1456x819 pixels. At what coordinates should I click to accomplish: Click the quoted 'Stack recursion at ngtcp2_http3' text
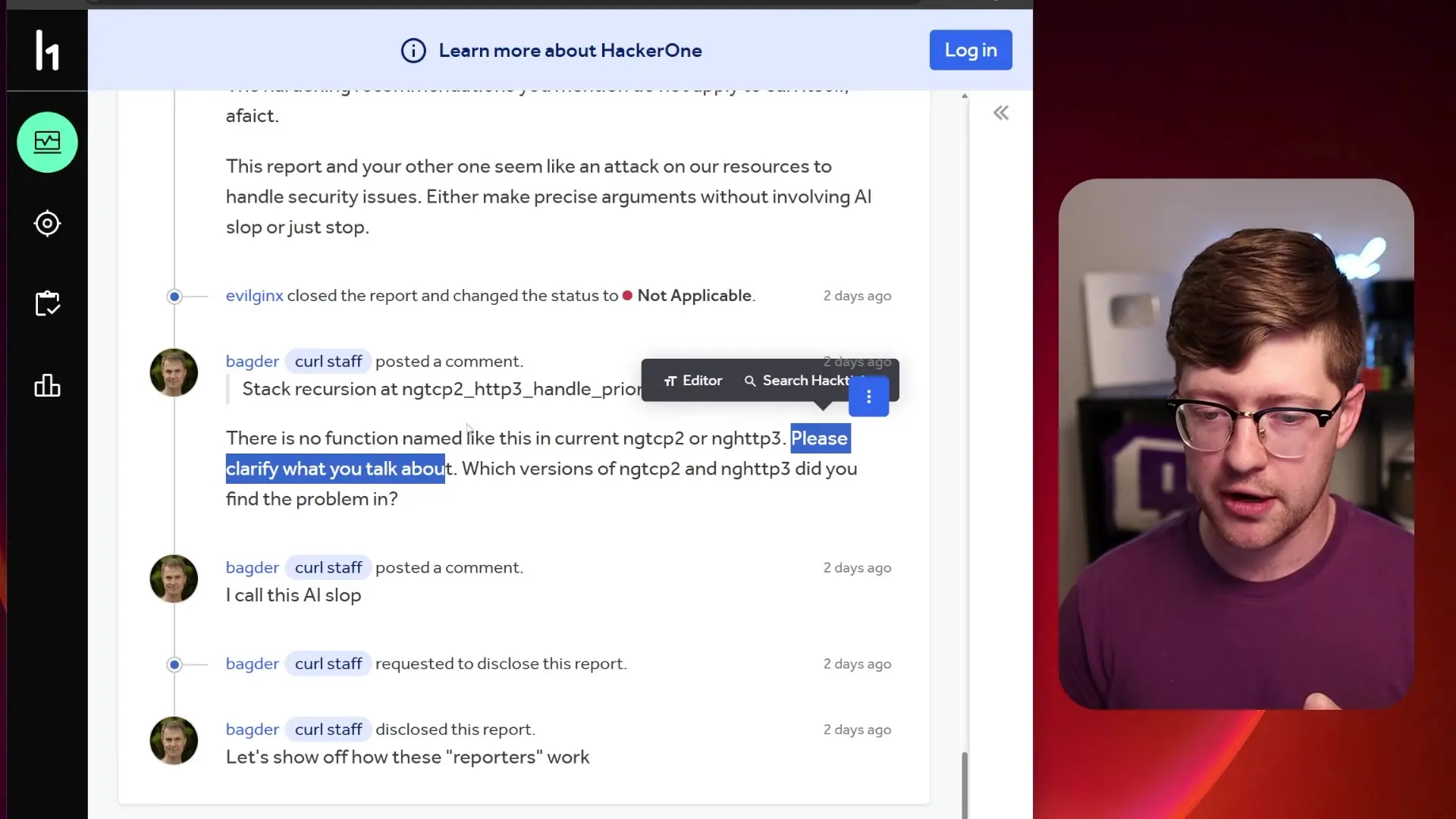[x=441, y=389]
